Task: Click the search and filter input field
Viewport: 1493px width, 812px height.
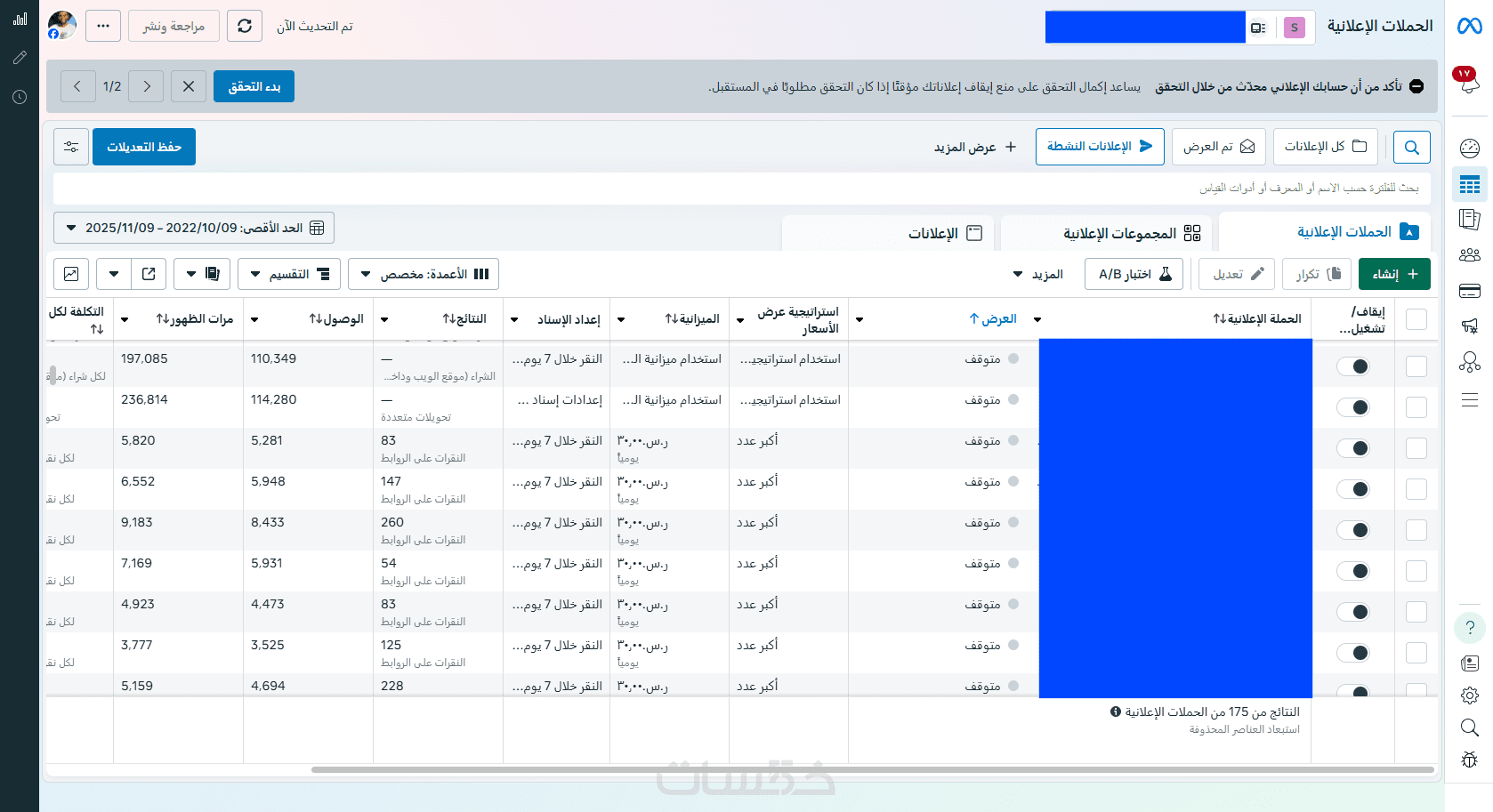Action: tap(742, 189)
